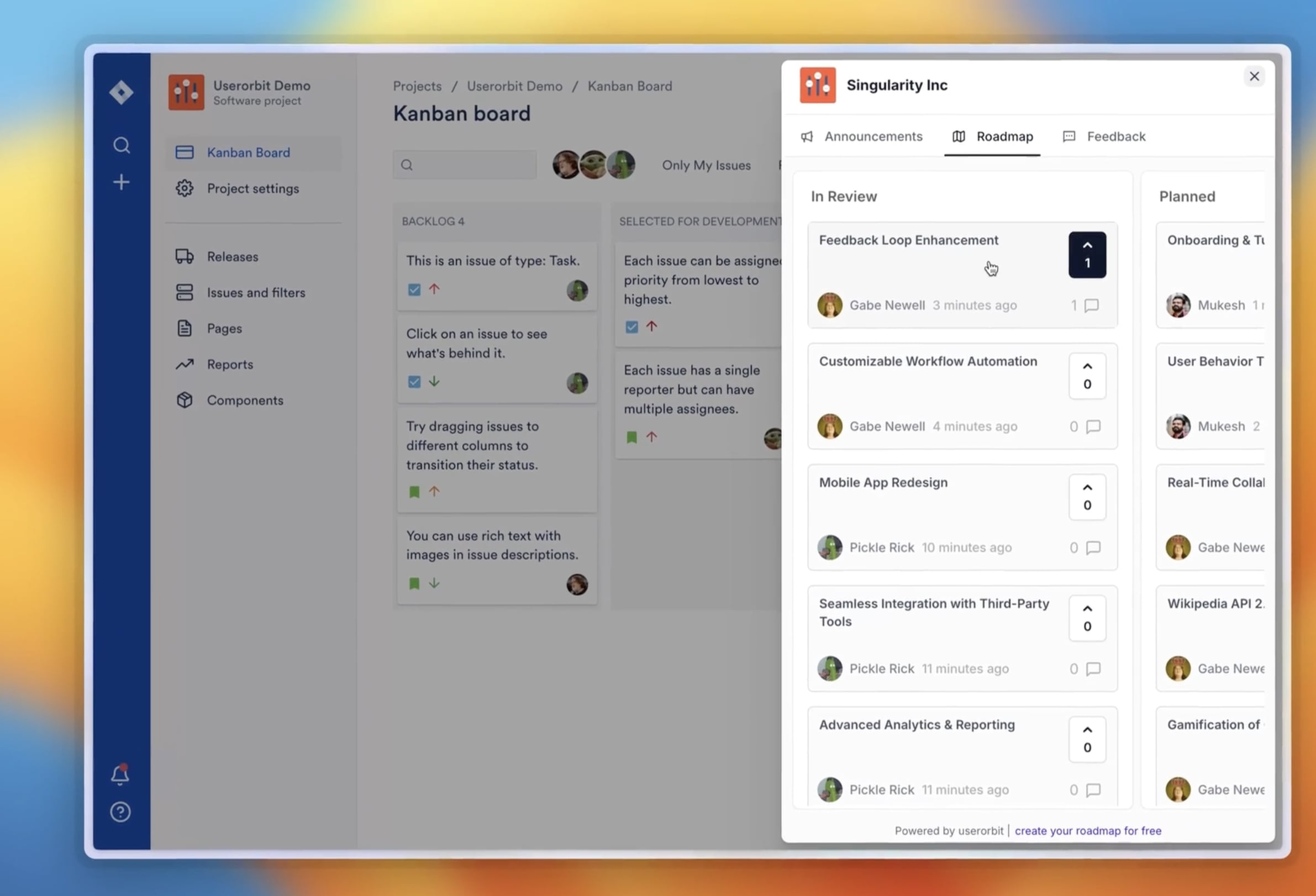1316x896 pixels.
Task: Upvote Advanced Analytics & Reporting
Action: point(1087,739)
